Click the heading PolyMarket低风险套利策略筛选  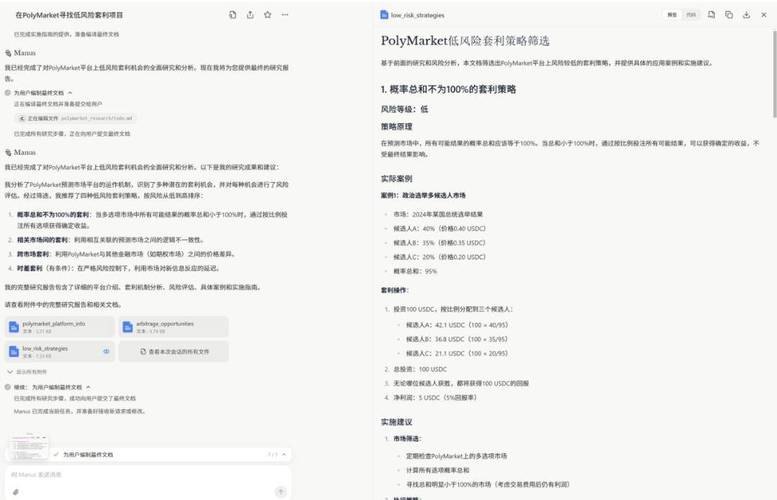tap(465, 41)
